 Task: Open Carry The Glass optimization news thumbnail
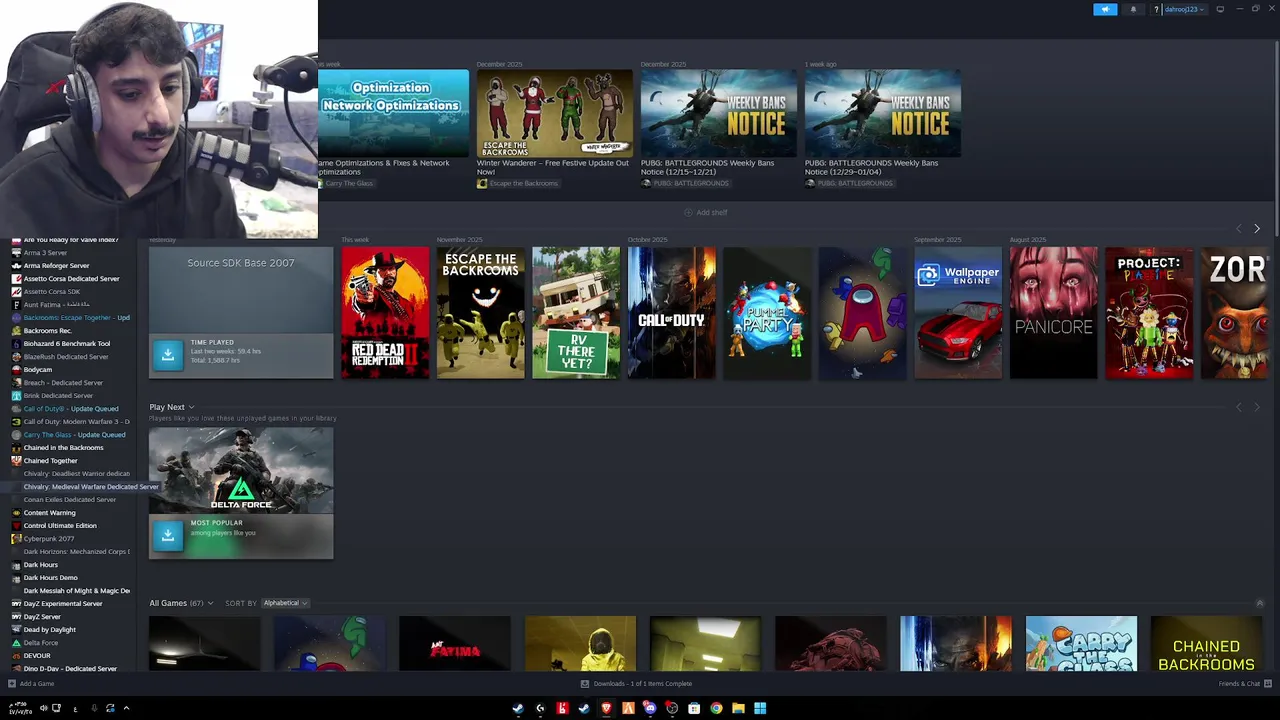(393, 113)
